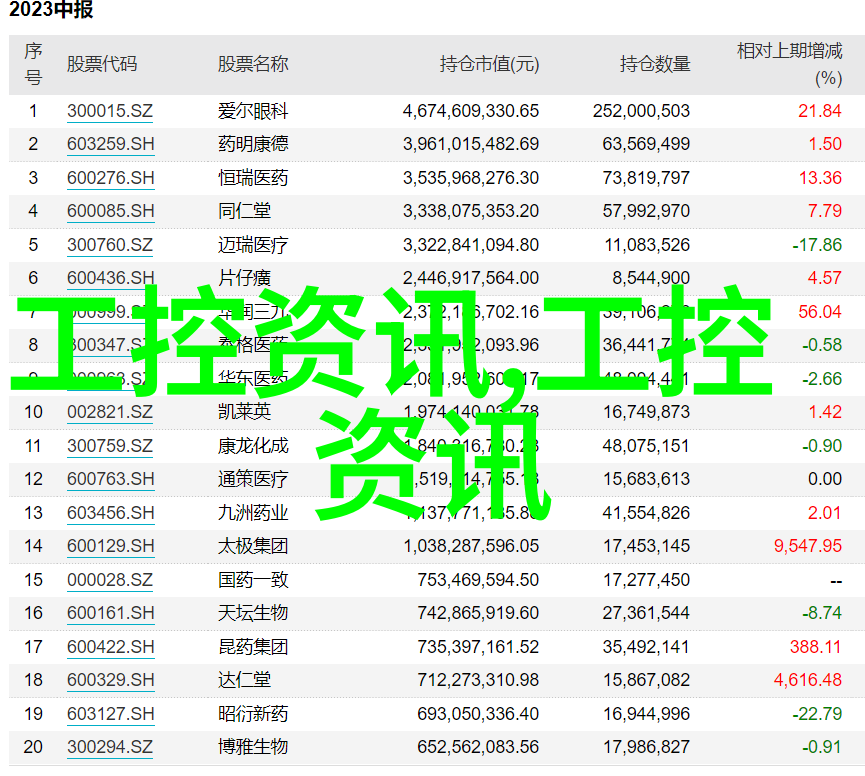
Task: Click change percentage 388.11
Action: coord(815,647)
